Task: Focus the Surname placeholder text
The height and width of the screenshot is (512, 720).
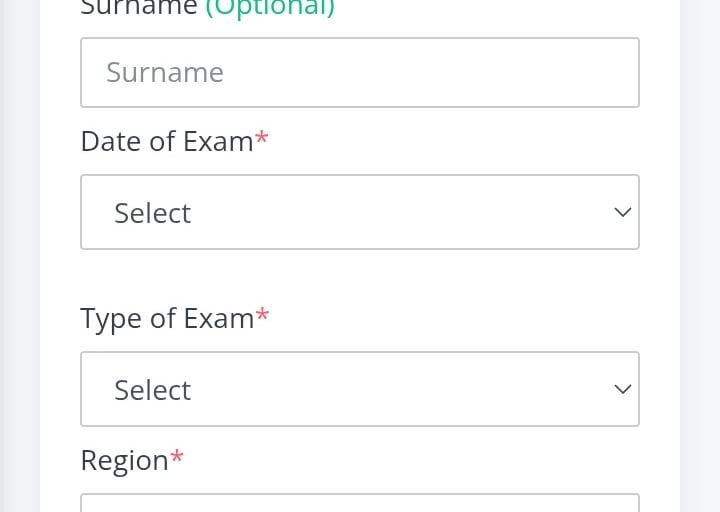Action: 165,72
